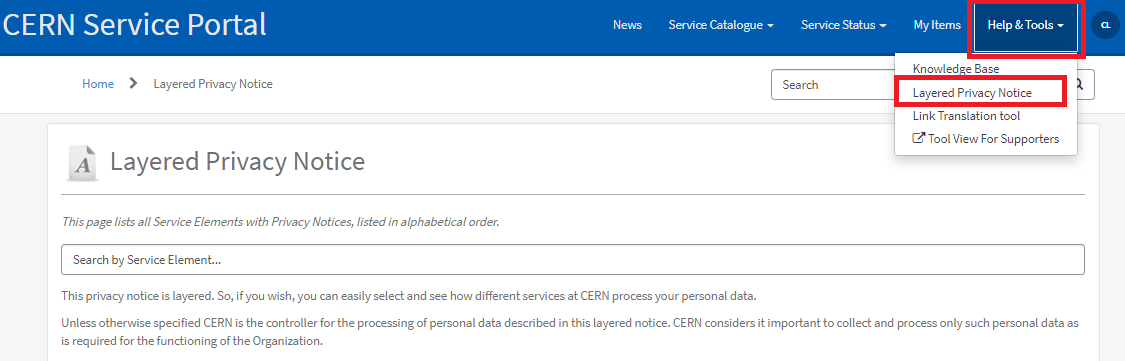The width and height of the screenshot is (1125, 361).
Task: Click the Layered Privacy Notice page heading
Action: coord(237,161)
